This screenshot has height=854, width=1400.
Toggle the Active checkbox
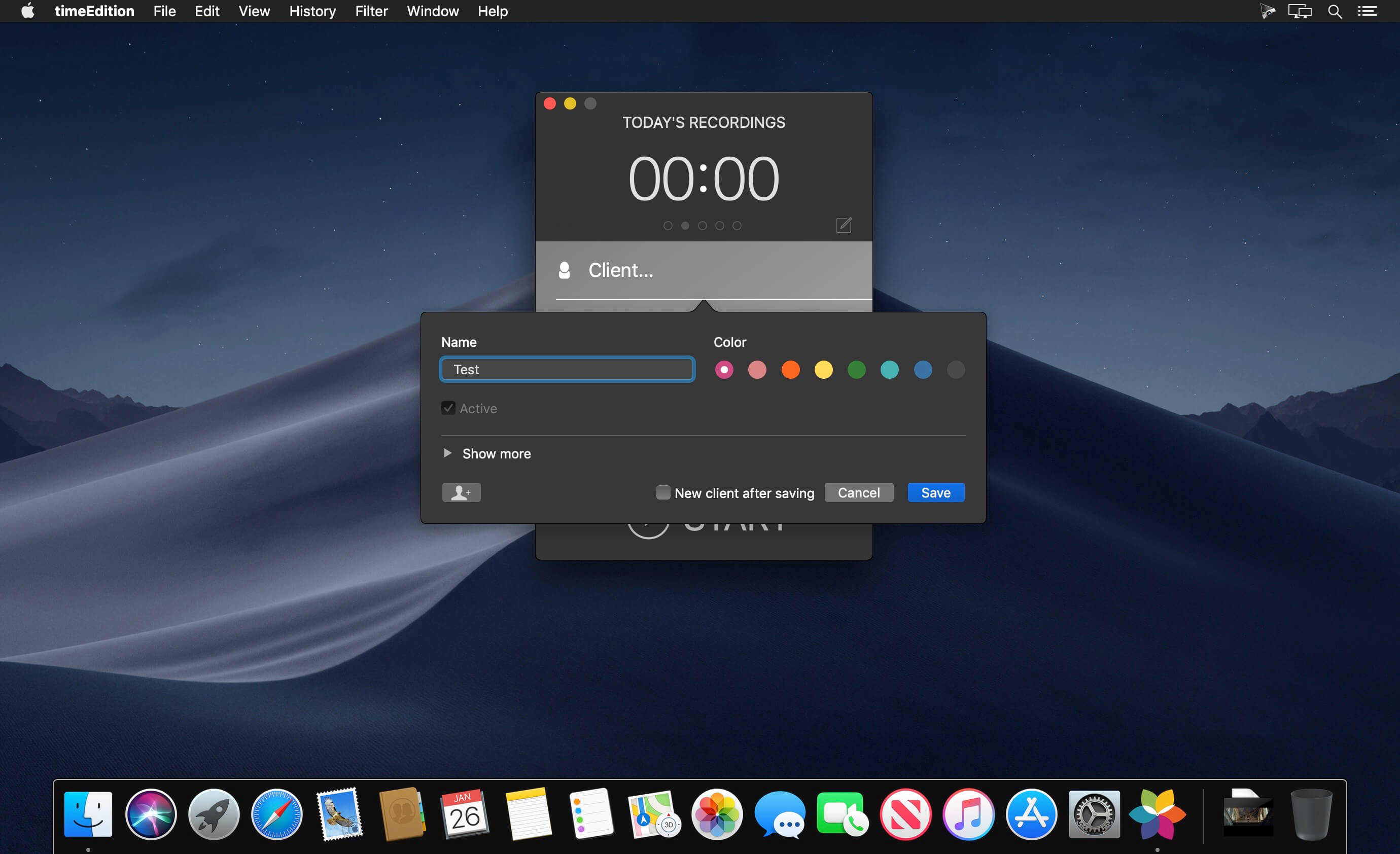pyautogui.click(x=448, y=408)
